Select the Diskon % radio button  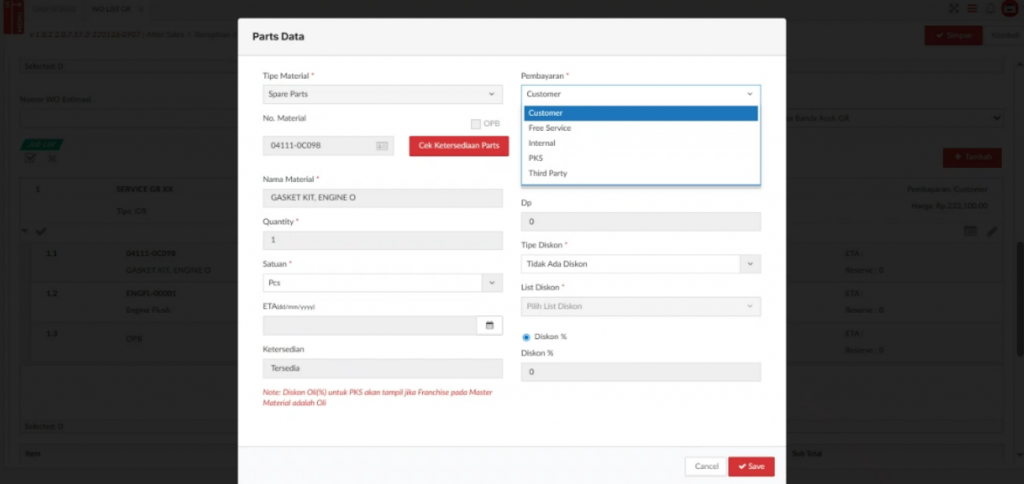point(527,337)
